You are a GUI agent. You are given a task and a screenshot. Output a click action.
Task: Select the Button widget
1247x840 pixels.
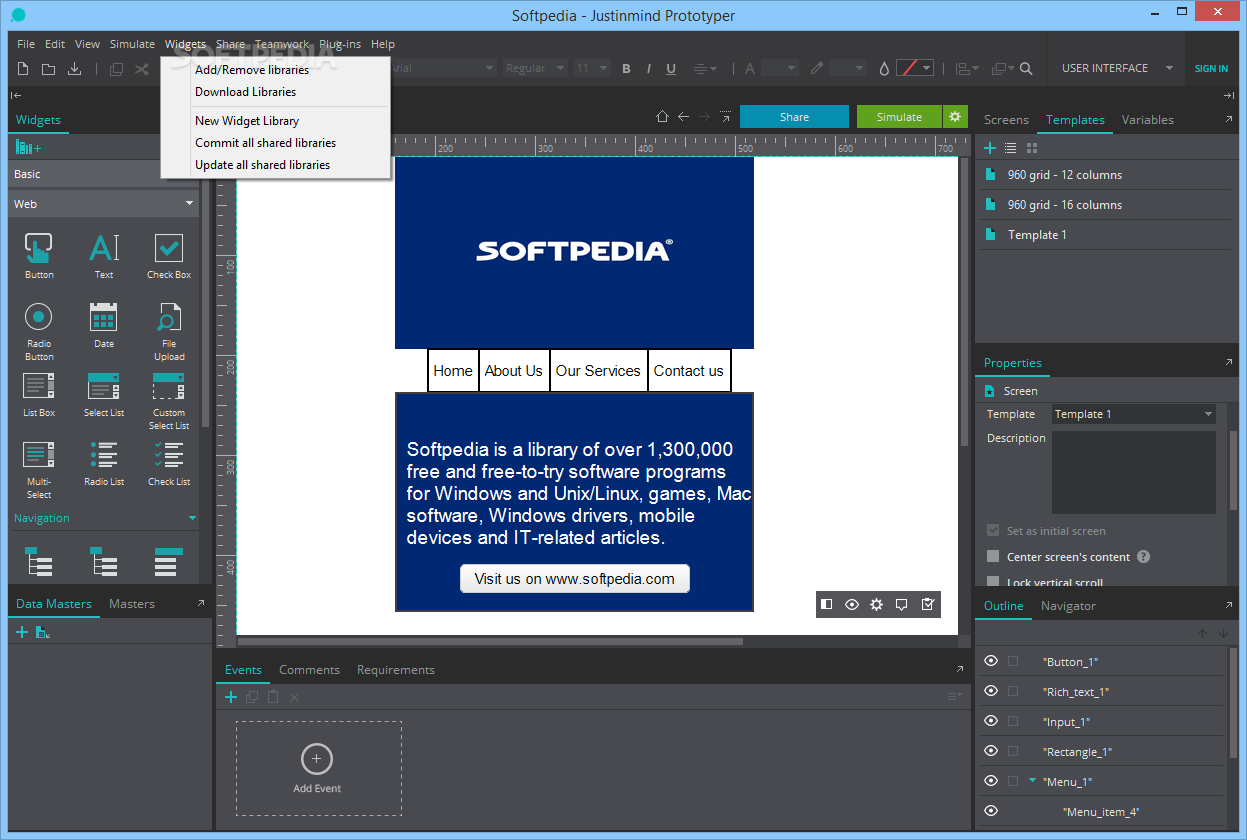tap(39, 257)
